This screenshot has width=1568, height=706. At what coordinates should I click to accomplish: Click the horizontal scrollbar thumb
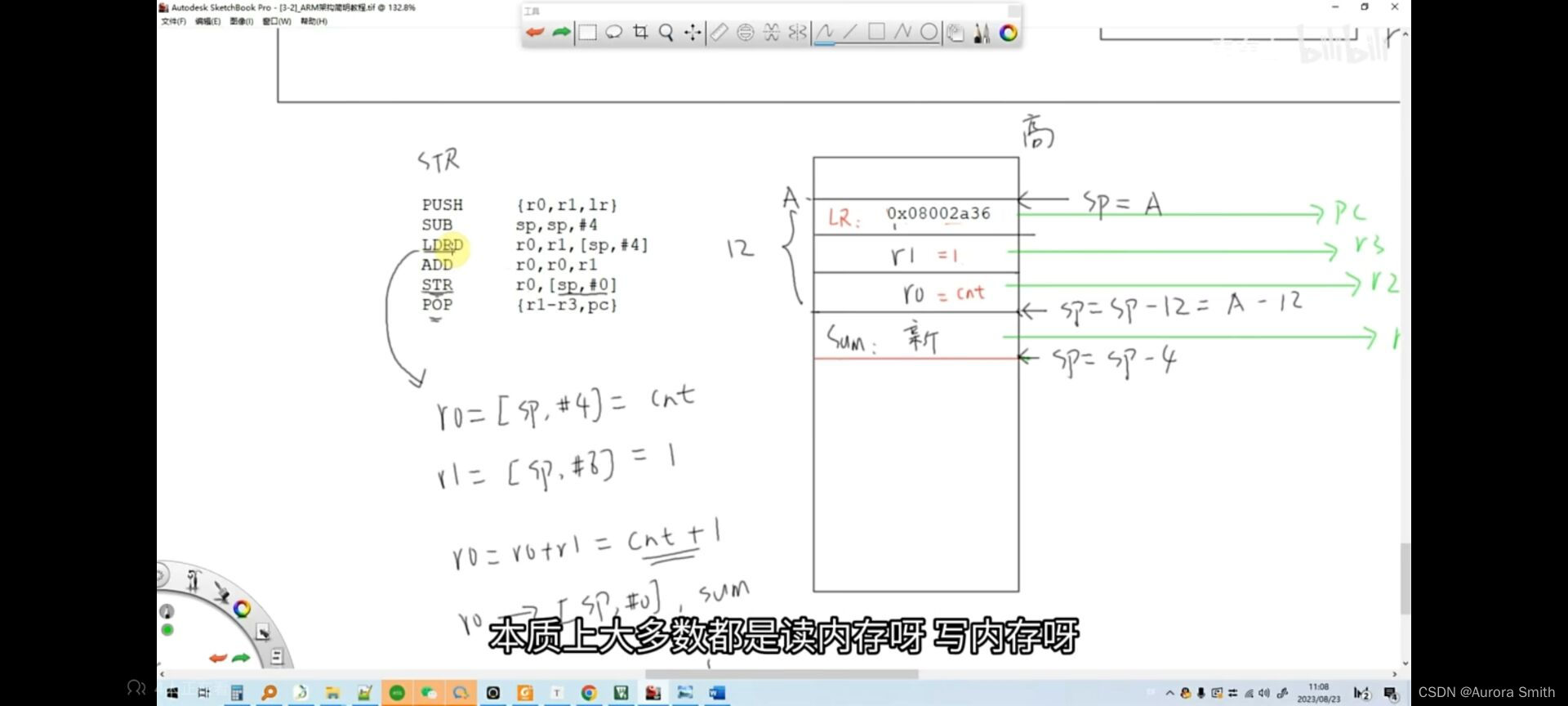782,674
